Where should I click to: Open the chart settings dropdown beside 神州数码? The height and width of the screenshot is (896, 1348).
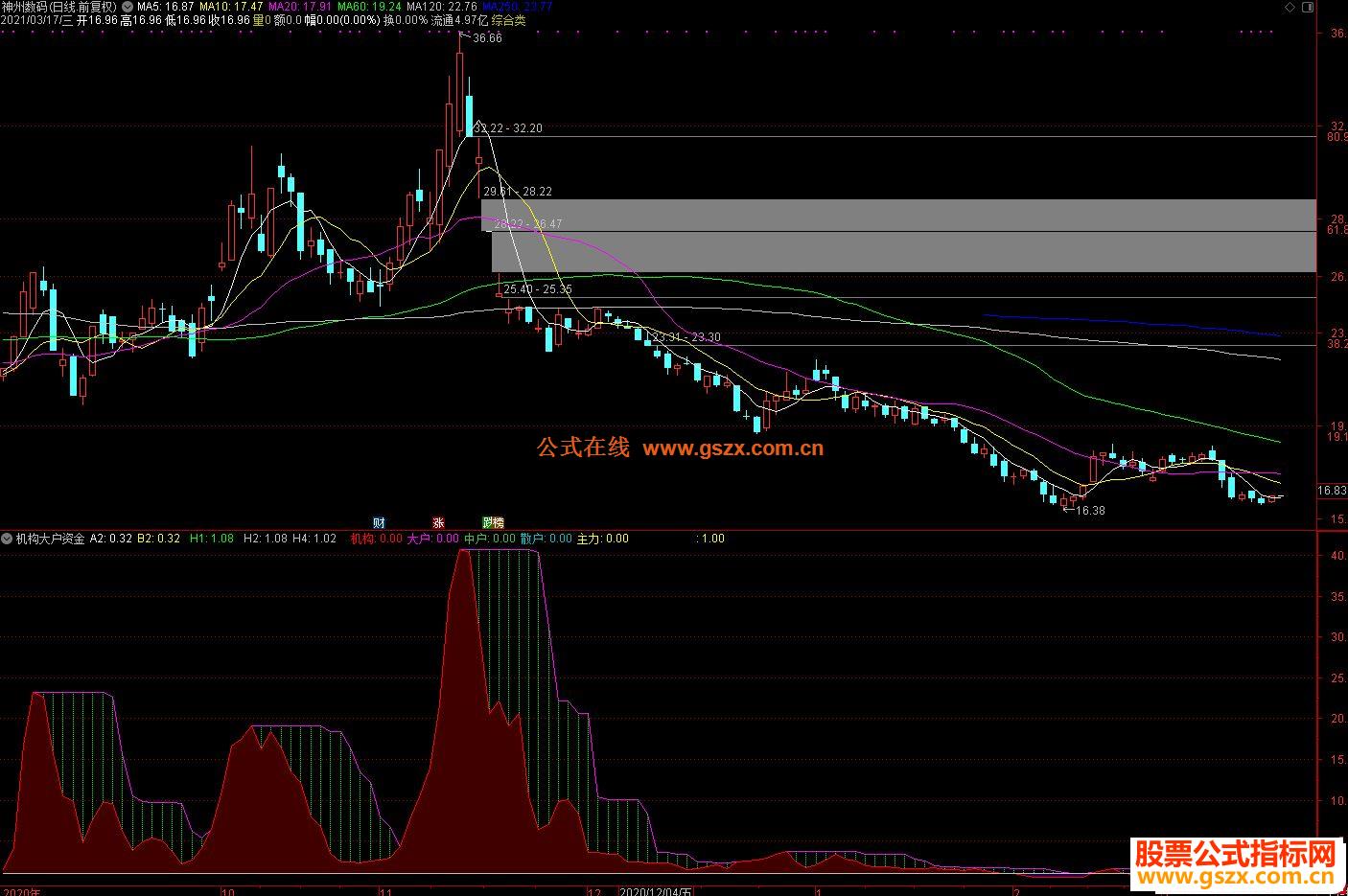(128, 7)
